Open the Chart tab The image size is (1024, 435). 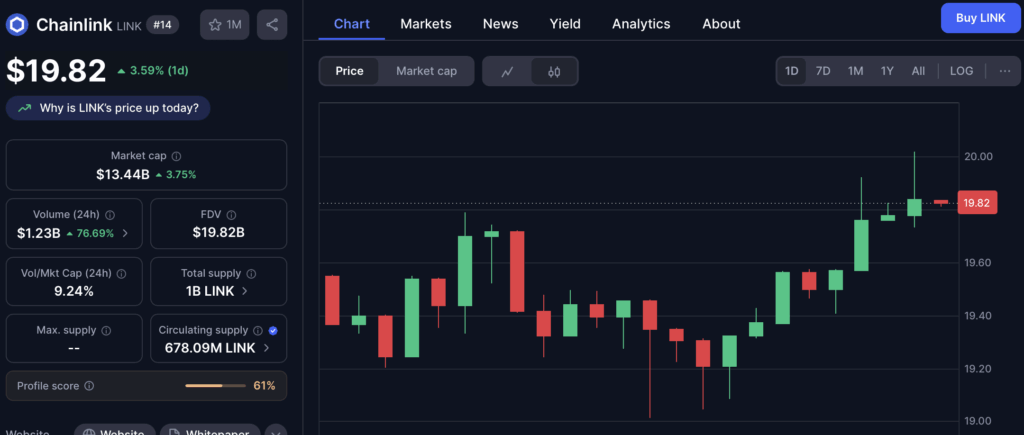coord(351,24)
